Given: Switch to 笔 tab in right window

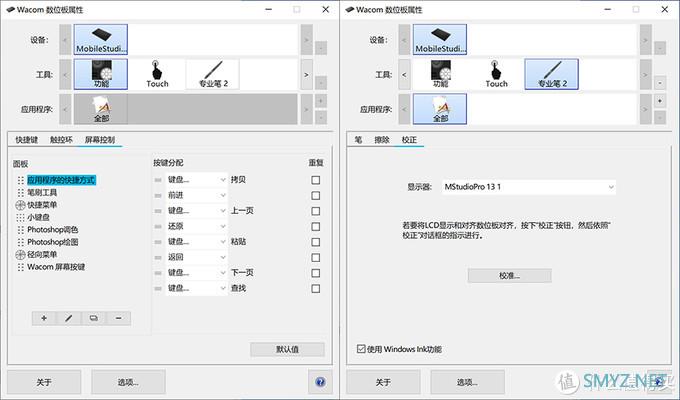Looking at the screenshot, I should click(358, 140).
